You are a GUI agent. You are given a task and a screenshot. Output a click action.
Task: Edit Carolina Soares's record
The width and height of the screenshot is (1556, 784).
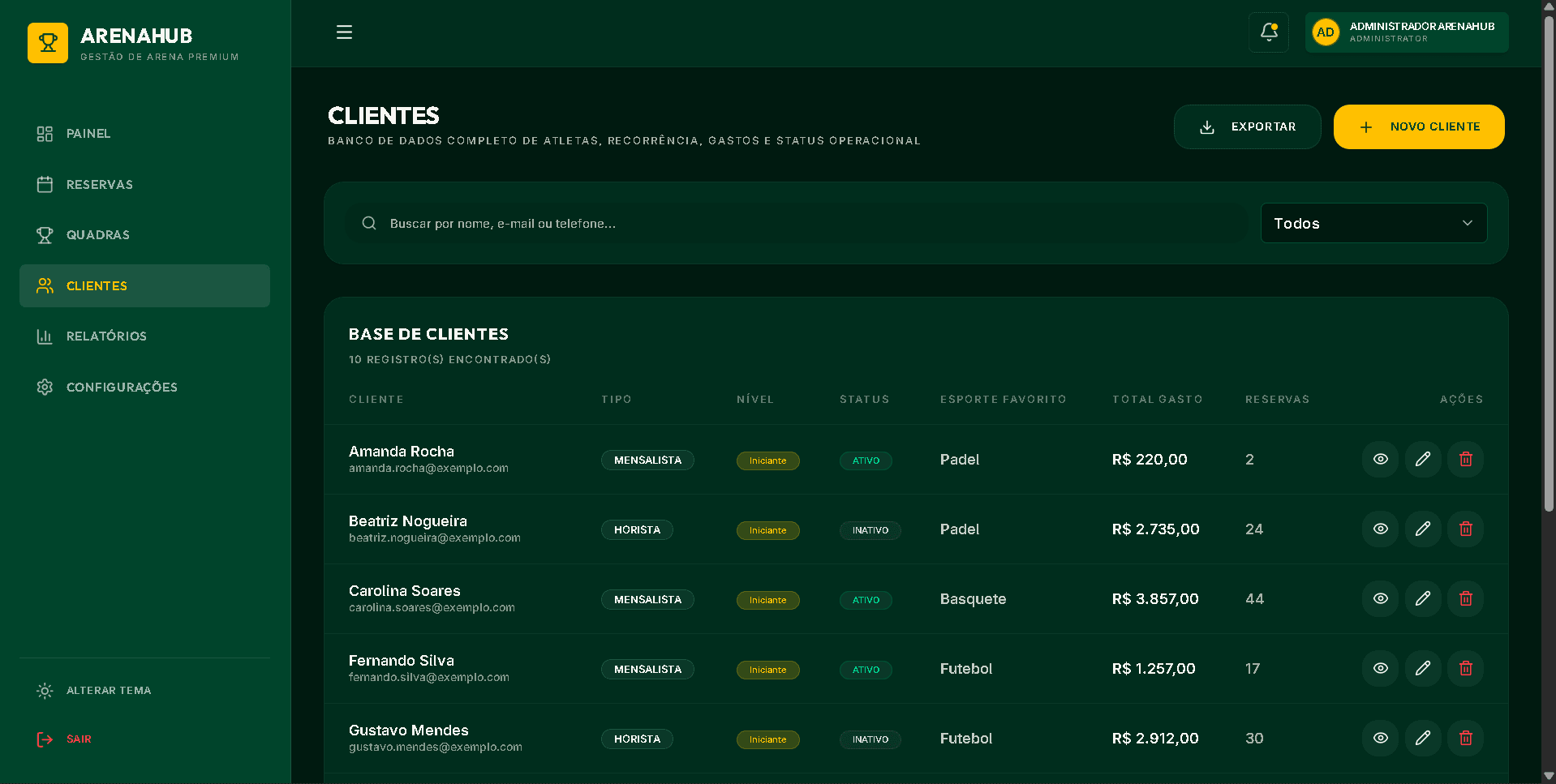point(1423,599)
